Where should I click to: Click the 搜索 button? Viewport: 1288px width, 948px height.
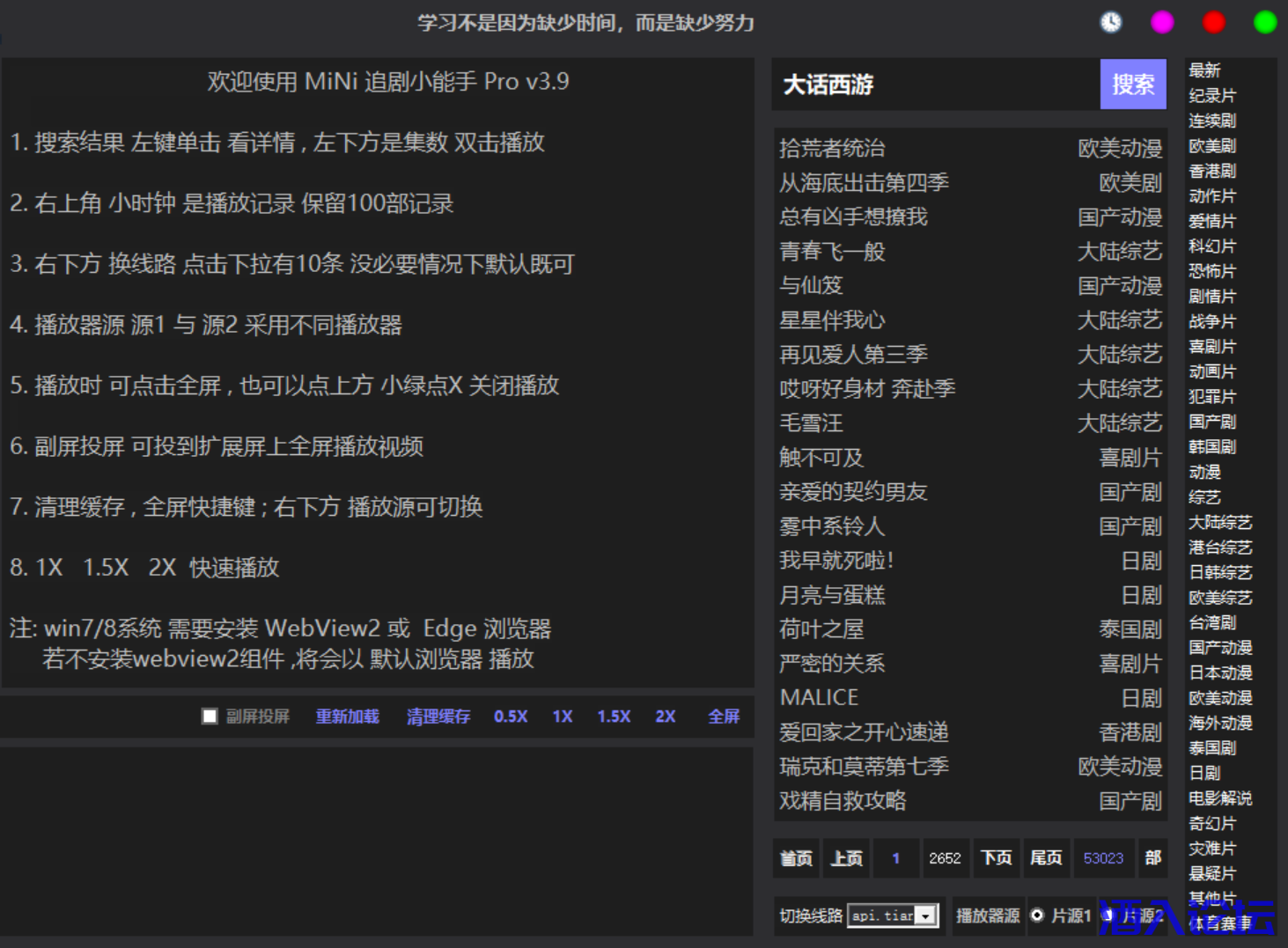tap(1132, 85)
